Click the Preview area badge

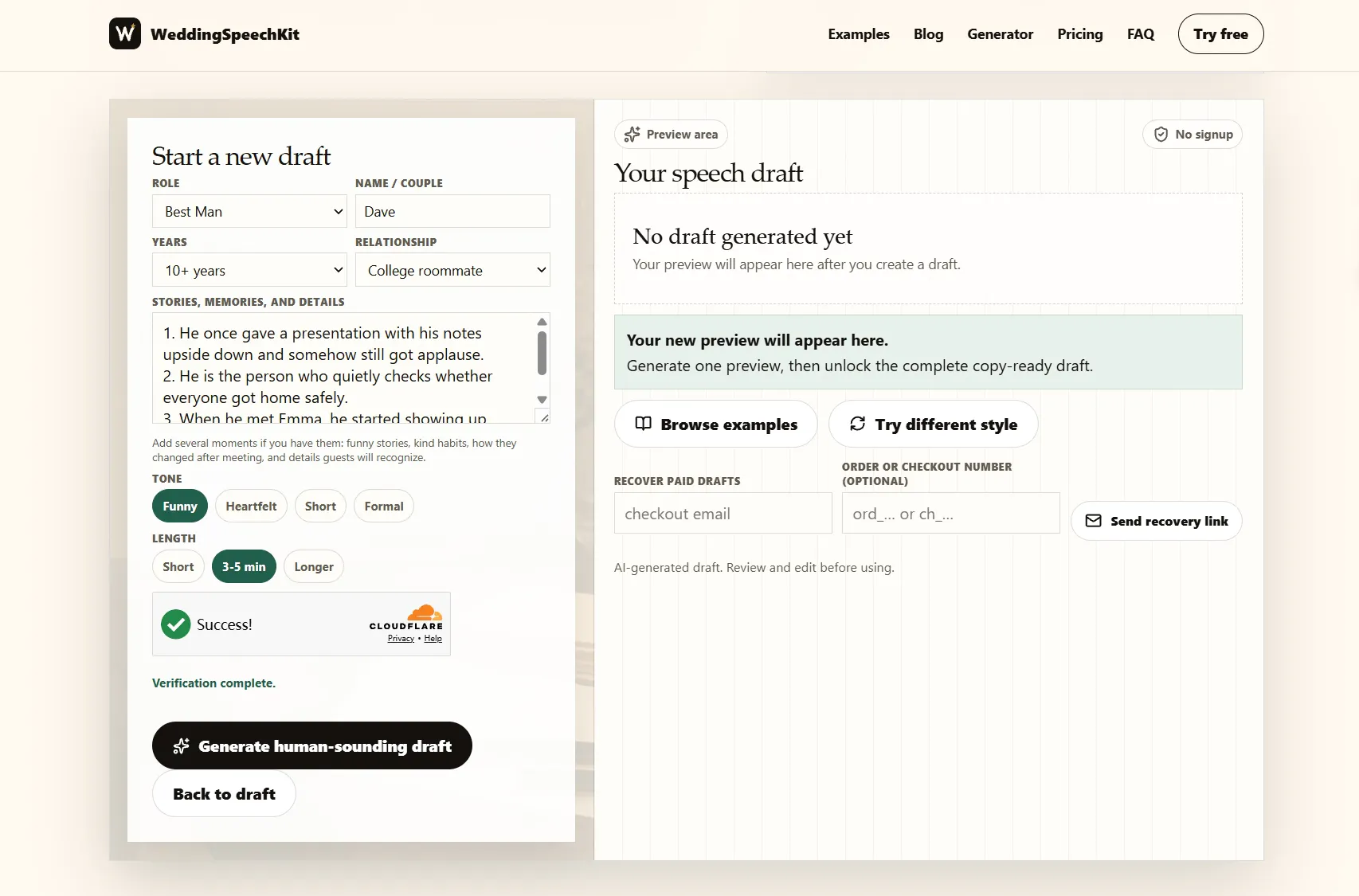click(671, 134)
